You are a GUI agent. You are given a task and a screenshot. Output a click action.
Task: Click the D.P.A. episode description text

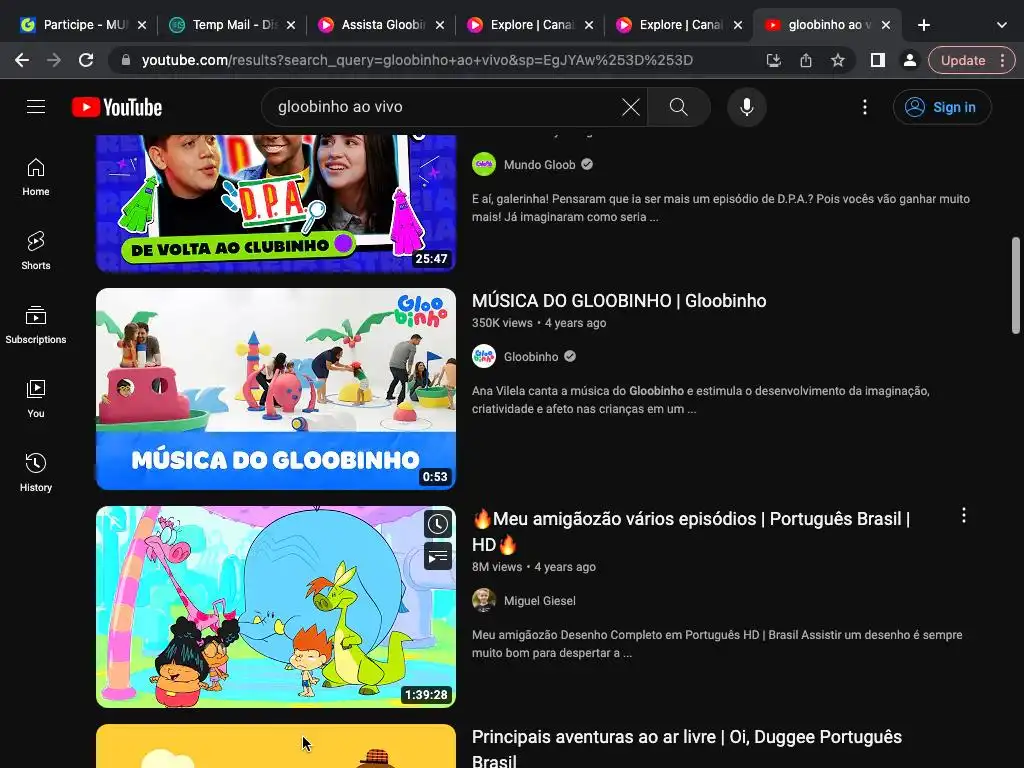(721, 208)
